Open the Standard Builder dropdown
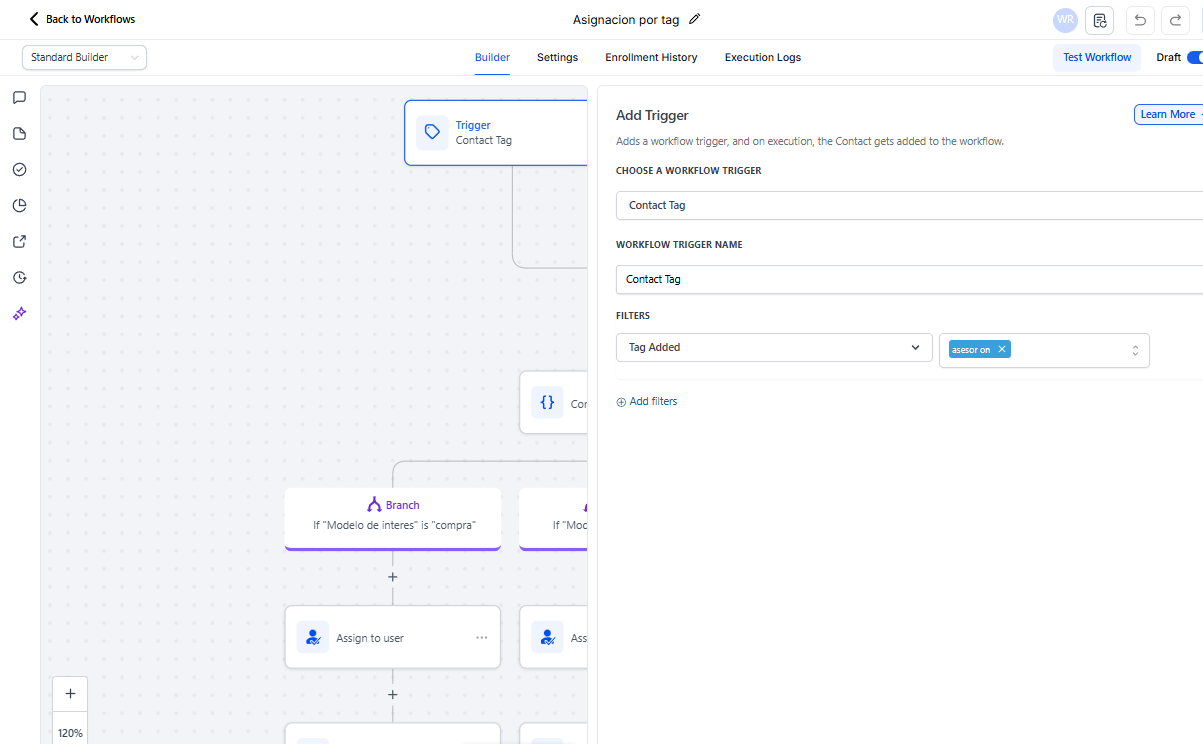The height and width of the screenshot is (744, 1203). coord(84,58)
